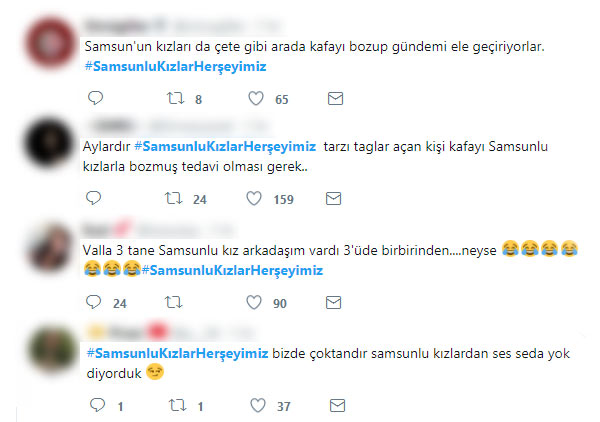Open hashtag starting the last tweet
The height and width of the screenshot is (422, 600).
177,353
